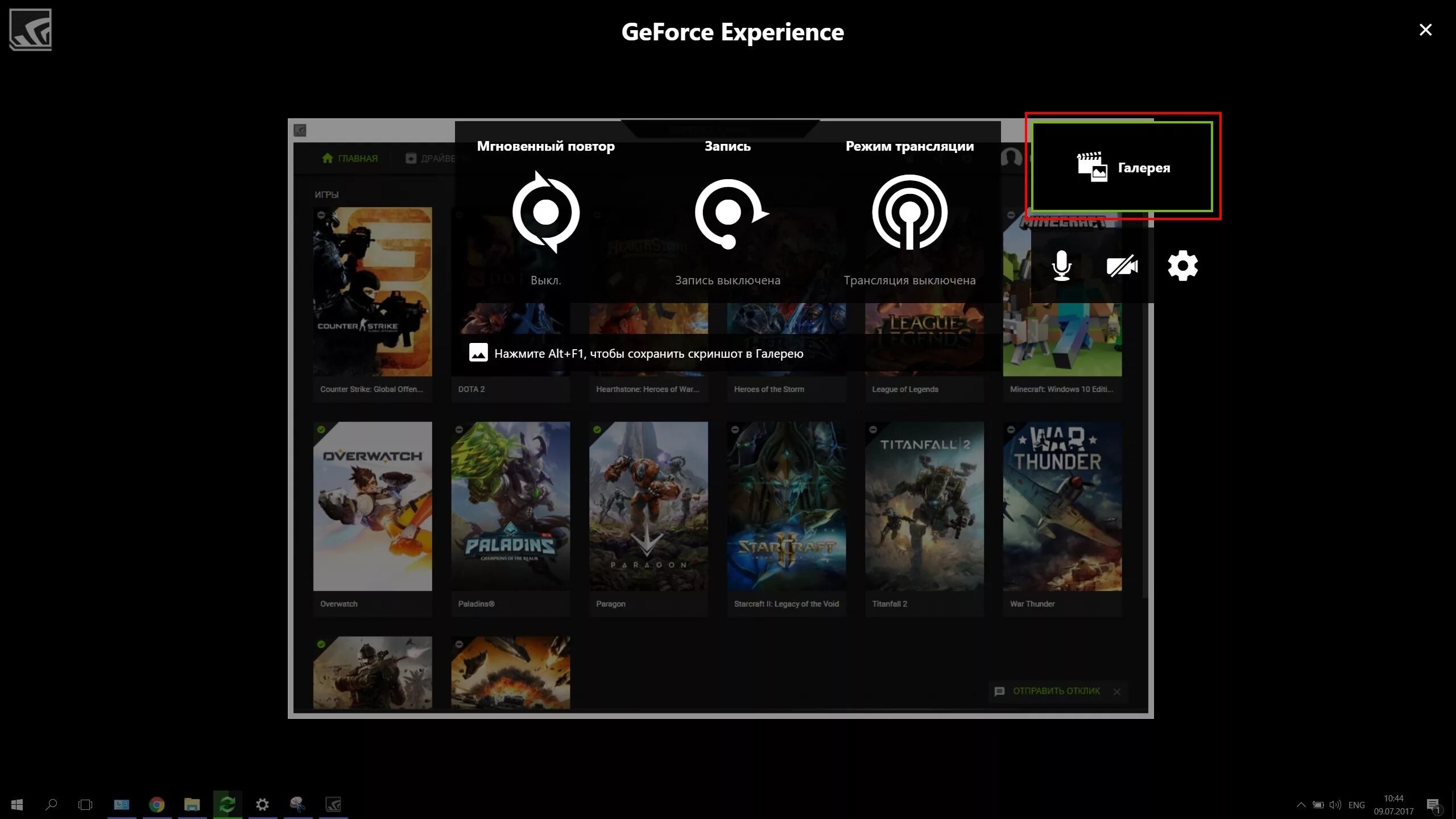Open the Gallery (Галерея) button
The image size is (1456, 819).
[x=1123, y=167]
